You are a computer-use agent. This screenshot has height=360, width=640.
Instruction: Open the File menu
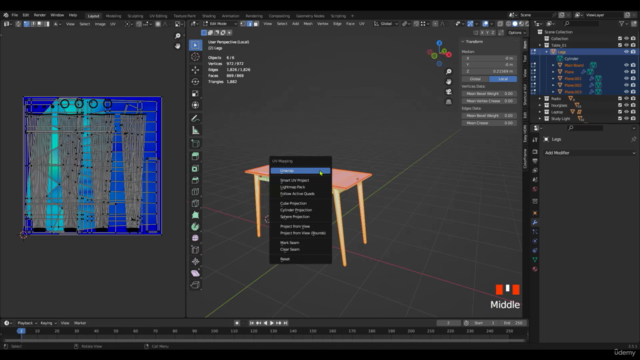(x=15, y=15)
